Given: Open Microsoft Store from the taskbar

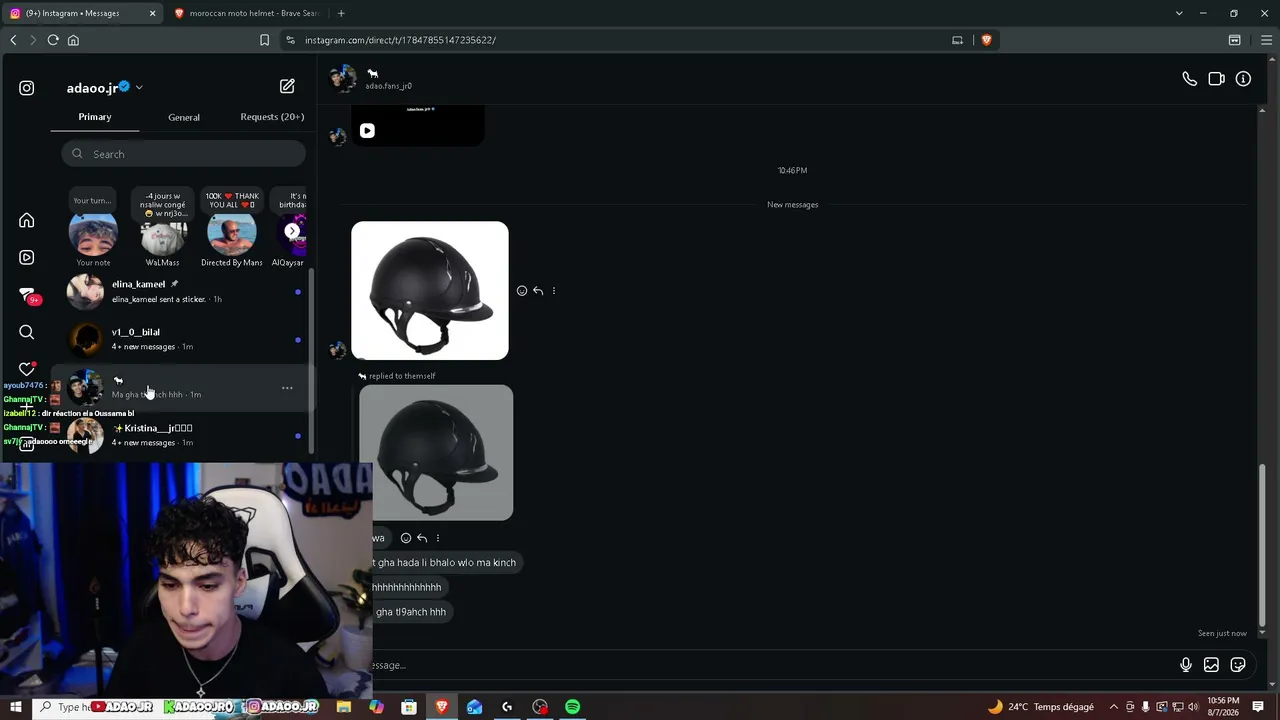Looking at the screenshot, I should coord(409,707).
